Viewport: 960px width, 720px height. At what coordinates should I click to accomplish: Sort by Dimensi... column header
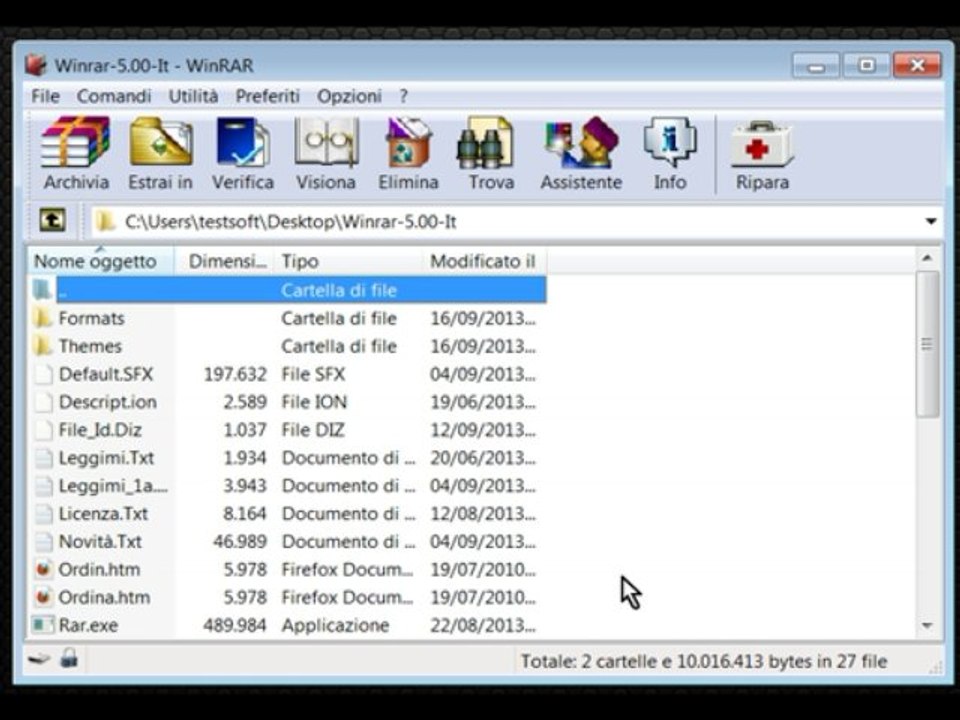coord(225,261)
